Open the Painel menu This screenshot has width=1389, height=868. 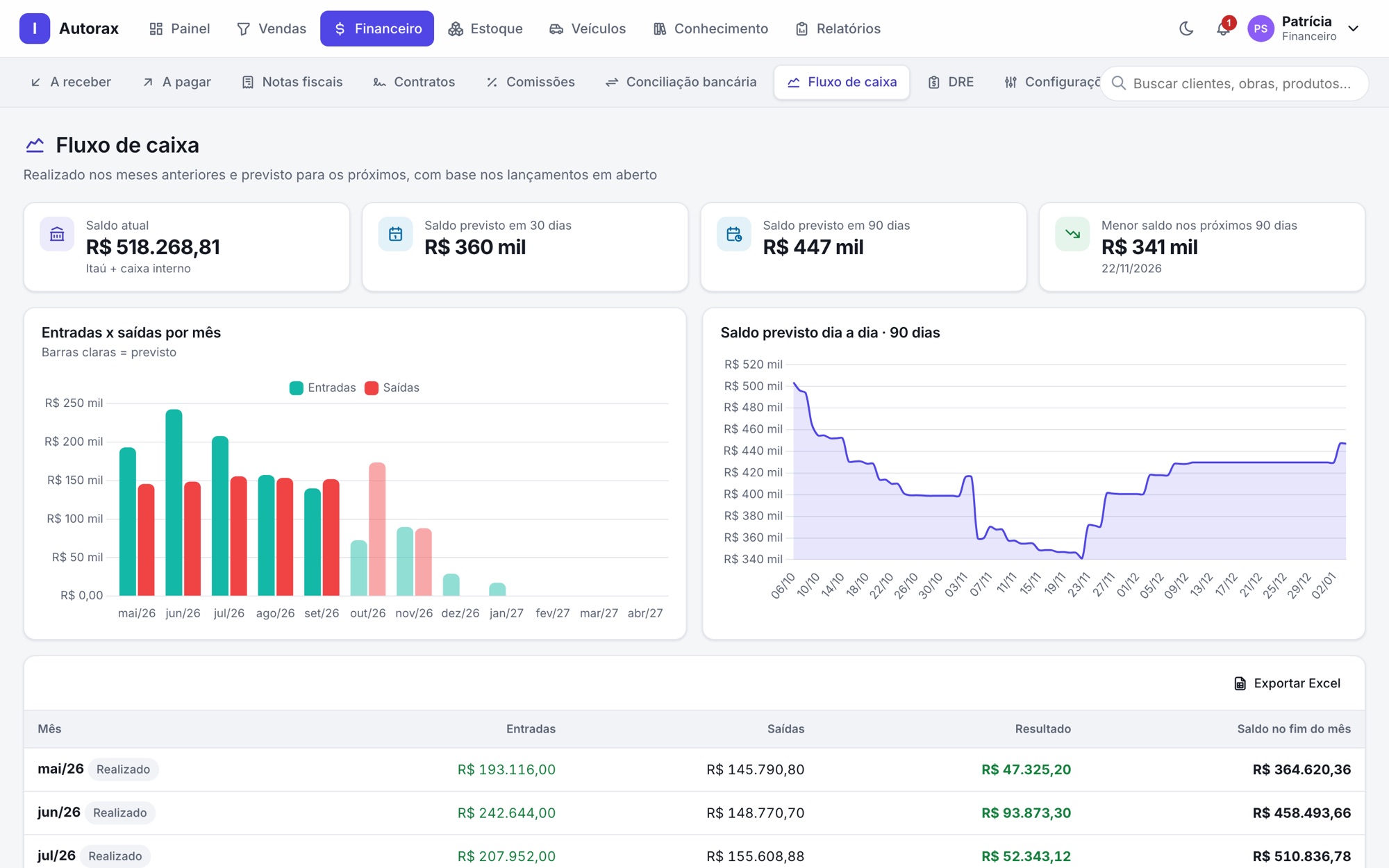[x=179, y=28]
